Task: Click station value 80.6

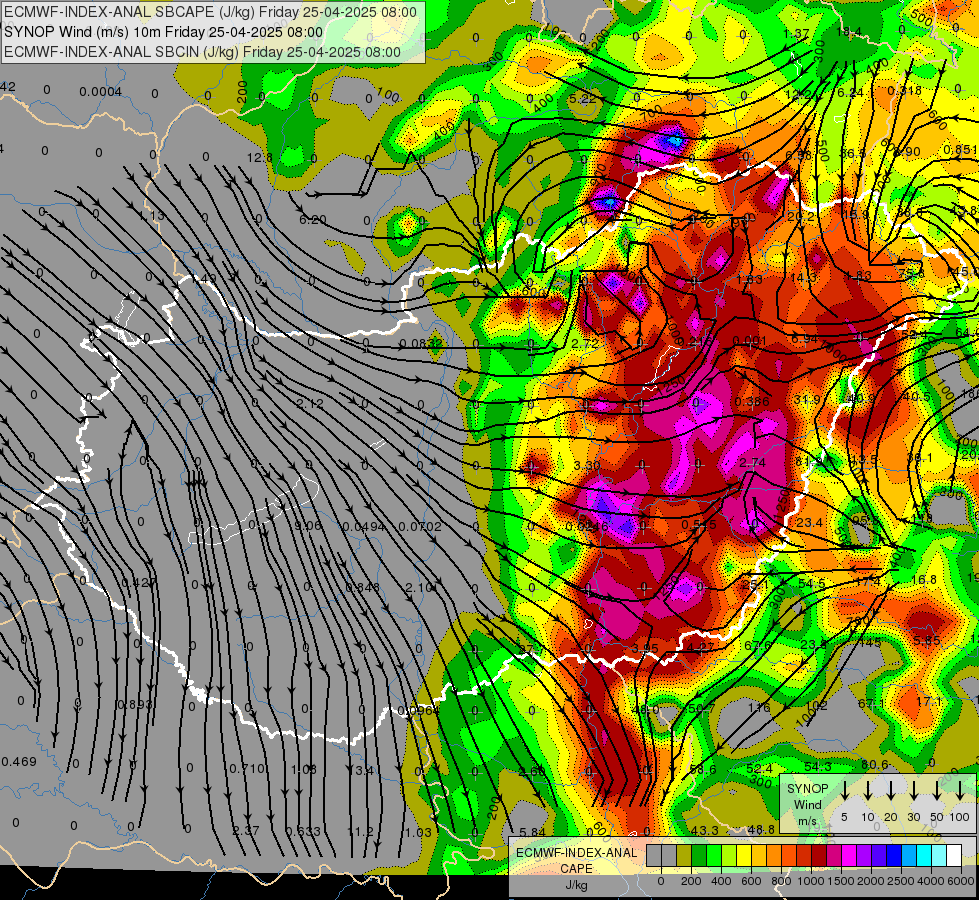Action: pos(874,764)
